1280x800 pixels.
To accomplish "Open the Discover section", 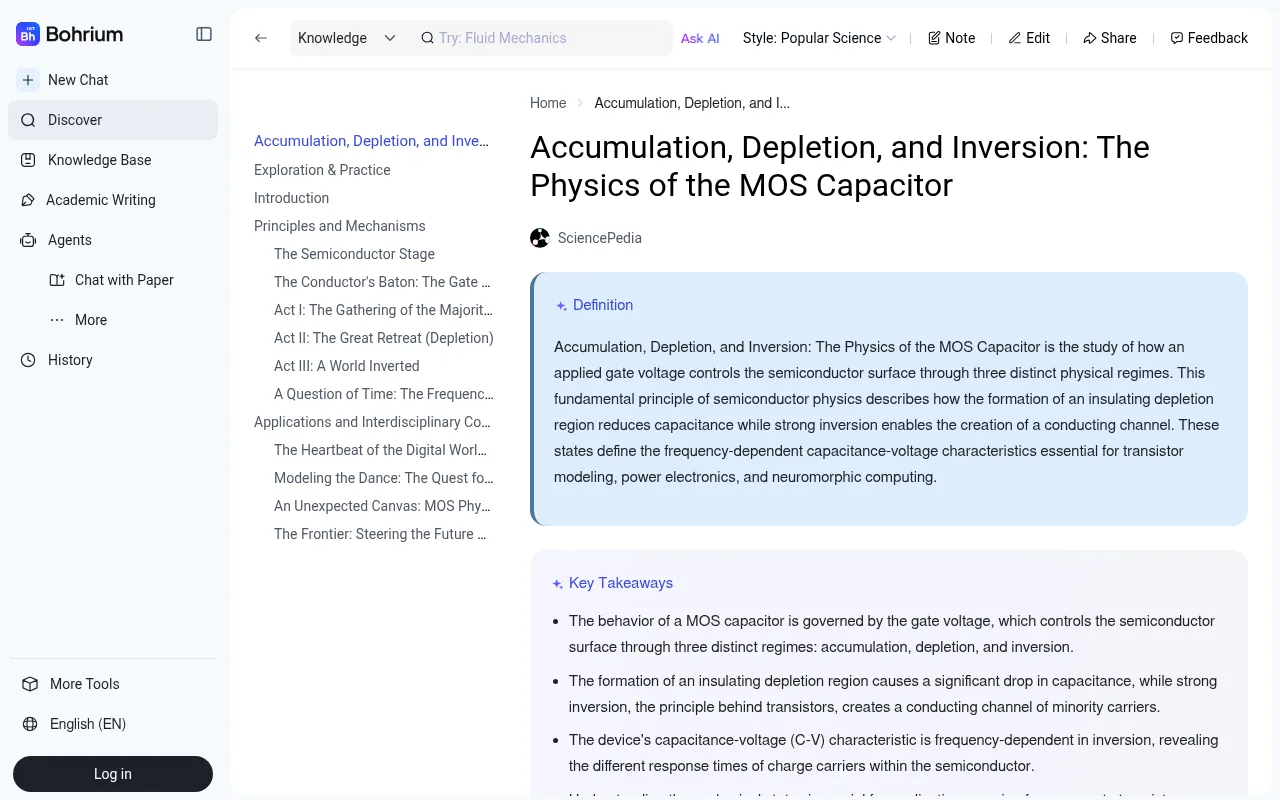I will coord(113,120).
